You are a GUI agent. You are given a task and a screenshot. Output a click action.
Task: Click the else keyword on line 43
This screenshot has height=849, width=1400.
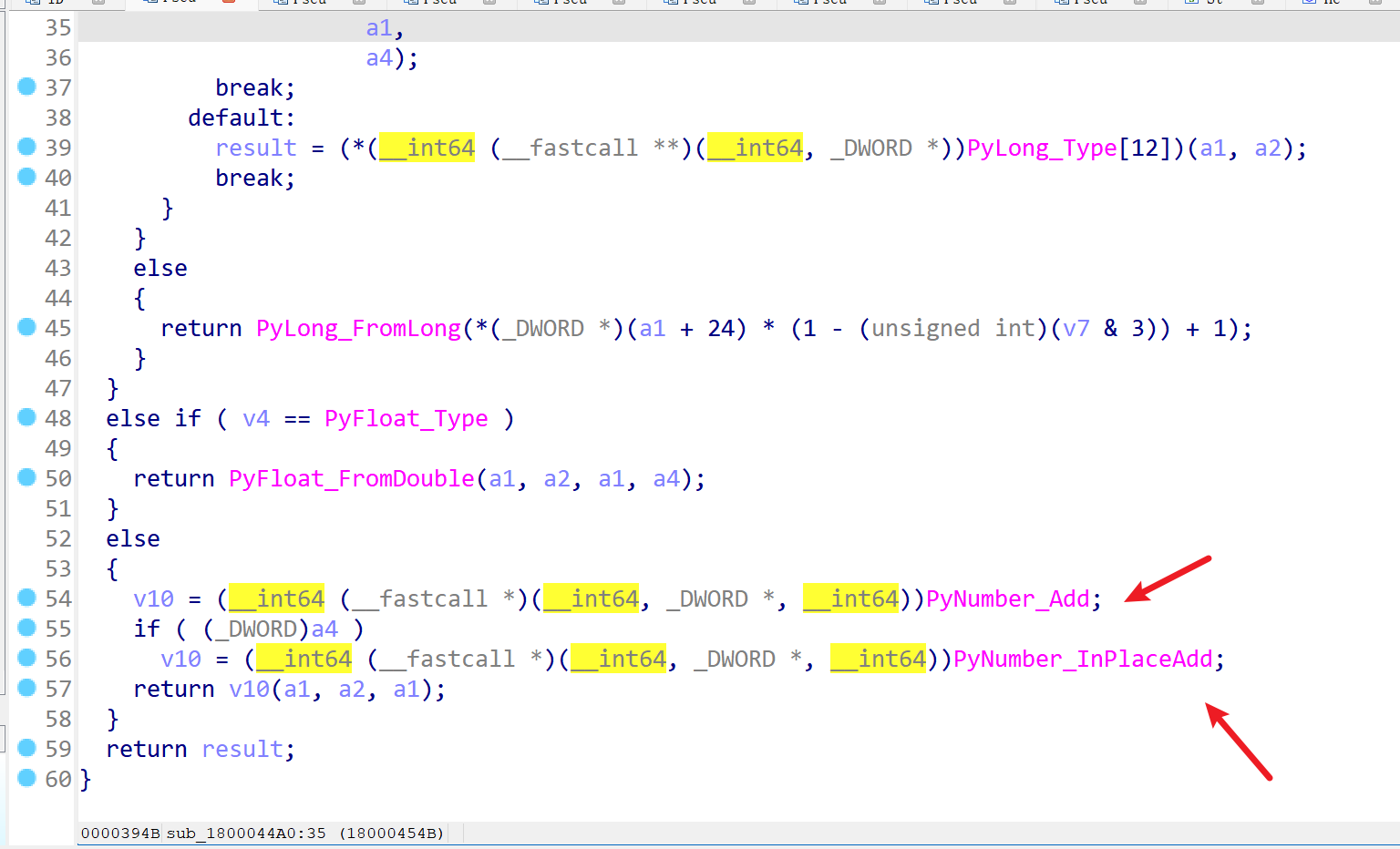point(160,268)
